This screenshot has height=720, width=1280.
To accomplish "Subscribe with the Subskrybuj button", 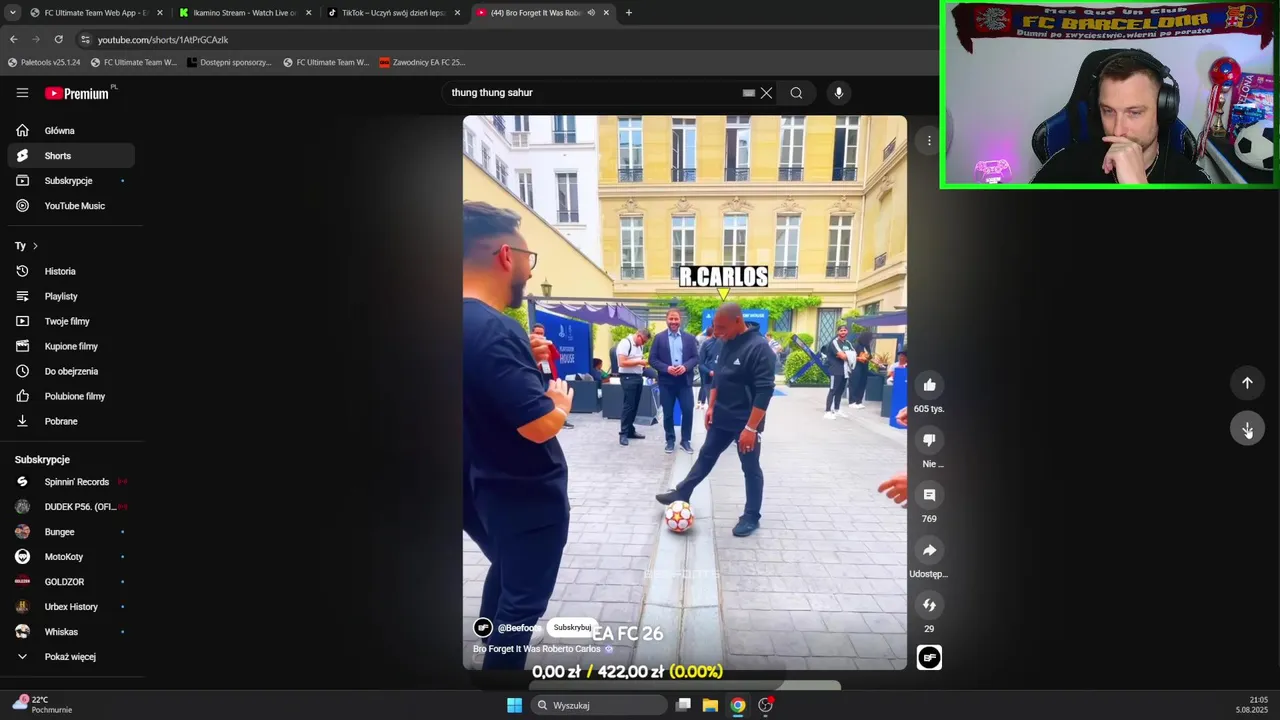I will (572, 627).
